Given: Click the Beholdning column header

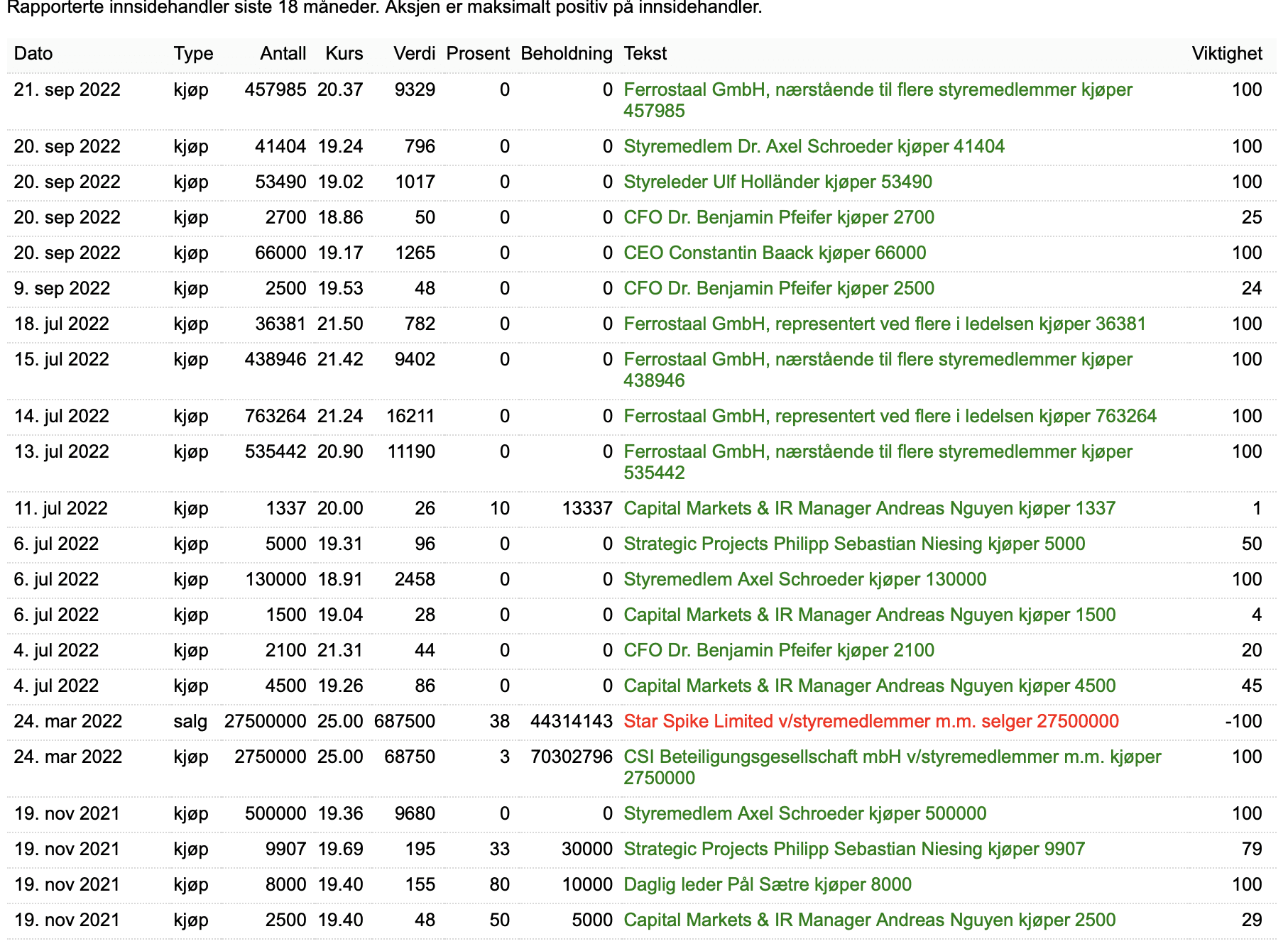Looking at the screenshot, I should coord(567,54).
